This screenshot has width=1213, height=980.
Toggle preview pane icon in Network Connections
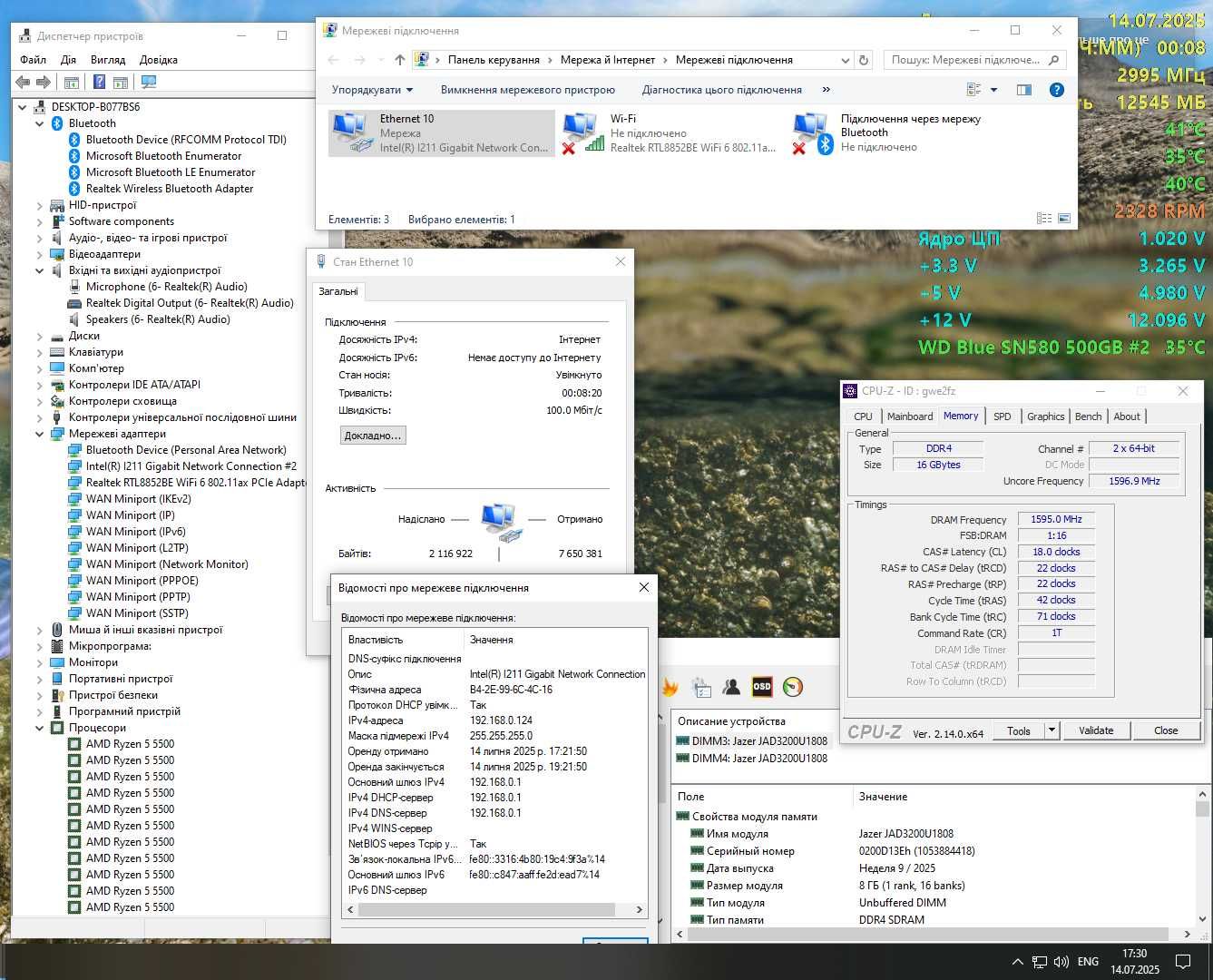click(x=1024, y=90)
